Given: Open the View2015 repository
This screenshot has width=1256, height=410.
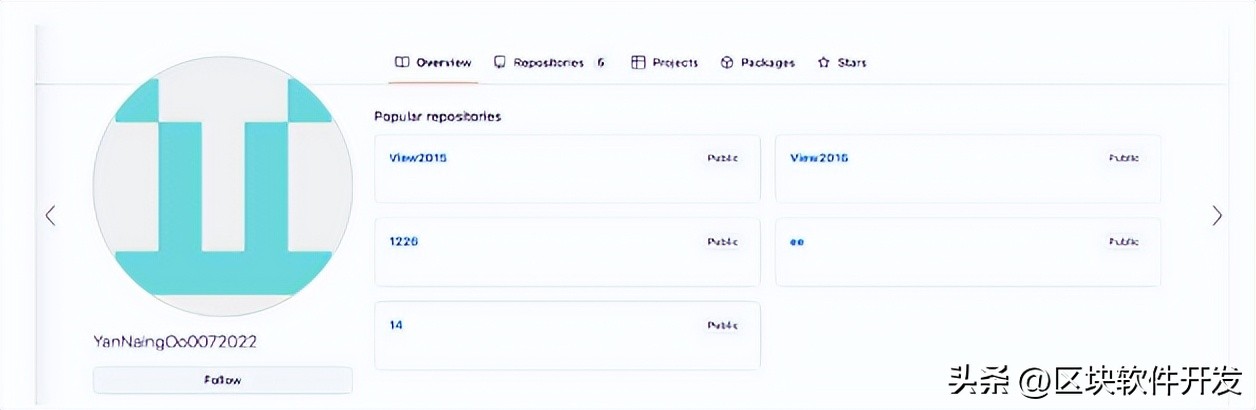Looking at the screenshot, I should [x=417, y=158].
